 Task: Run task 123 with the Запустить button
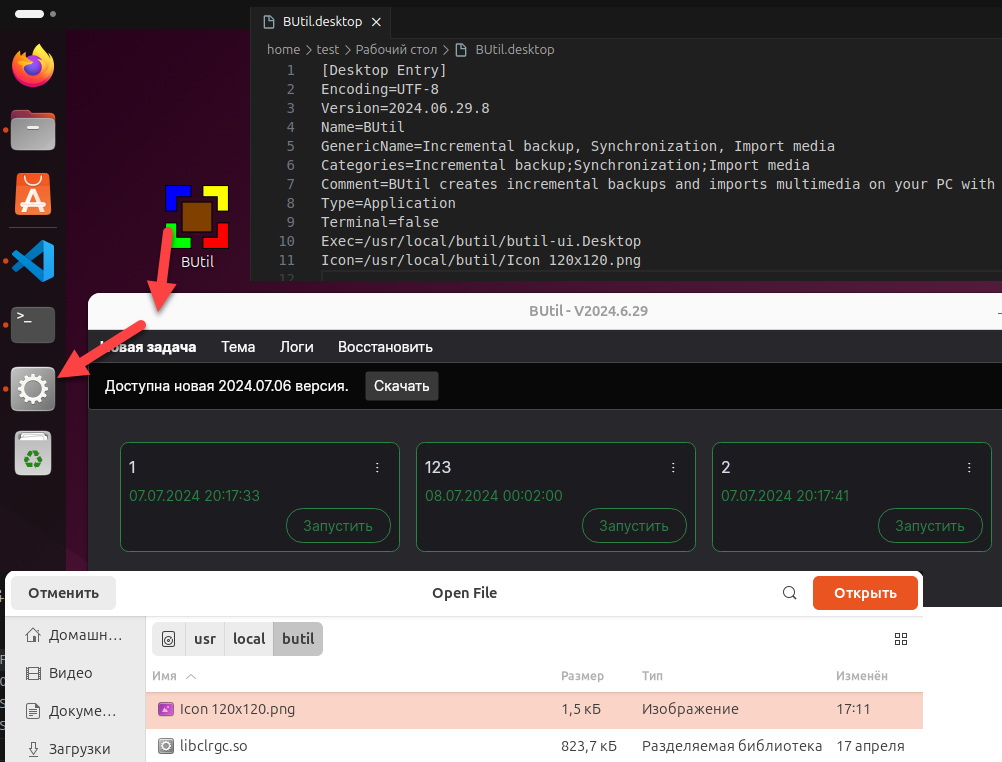click(x=634, y=525)
